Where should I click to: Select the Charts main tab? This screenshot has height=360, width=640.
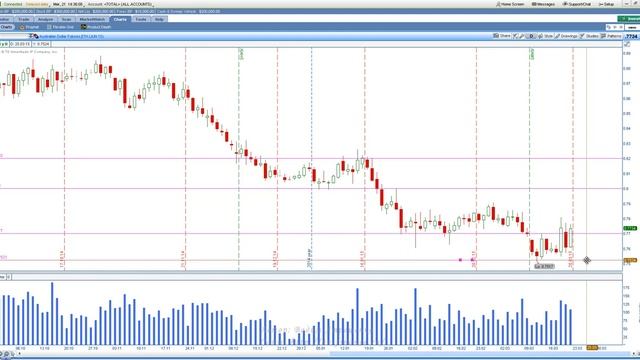coord(120,19)
